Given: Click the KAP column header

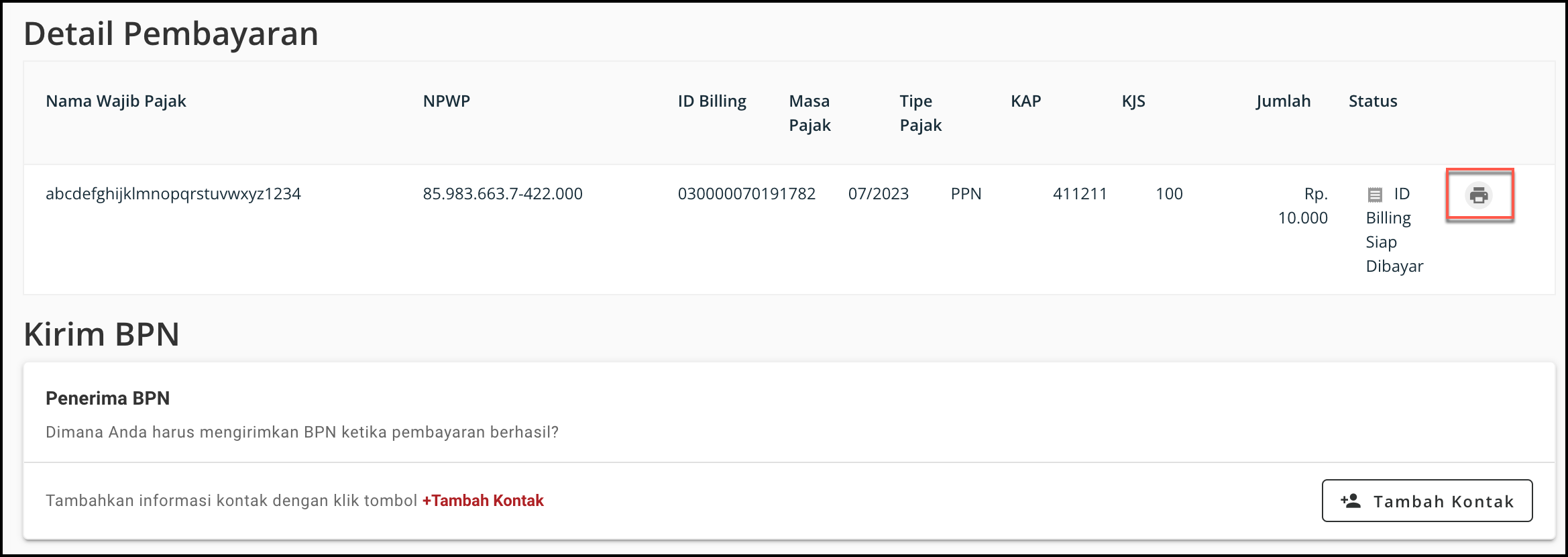Looking at the screenshot, I should point(1025,101).
